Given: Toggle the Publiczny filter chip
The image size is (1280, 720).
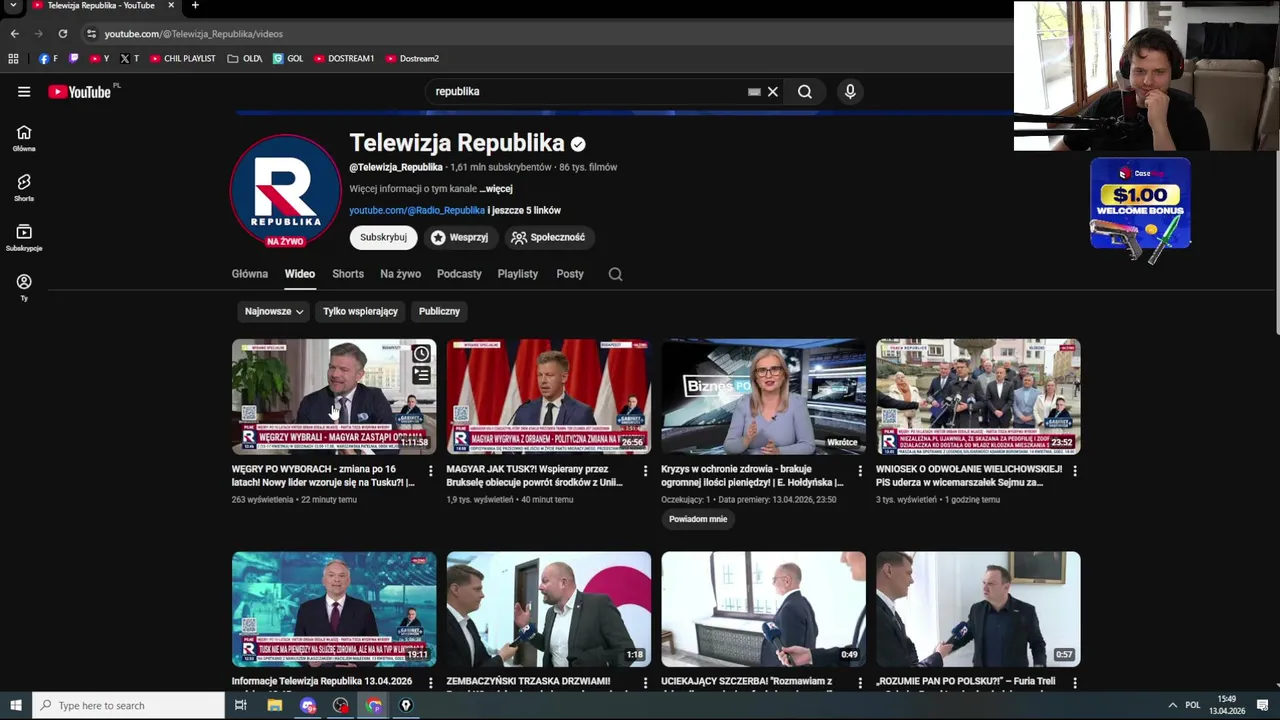Looking at the screenshot, I should click(439, 312).
